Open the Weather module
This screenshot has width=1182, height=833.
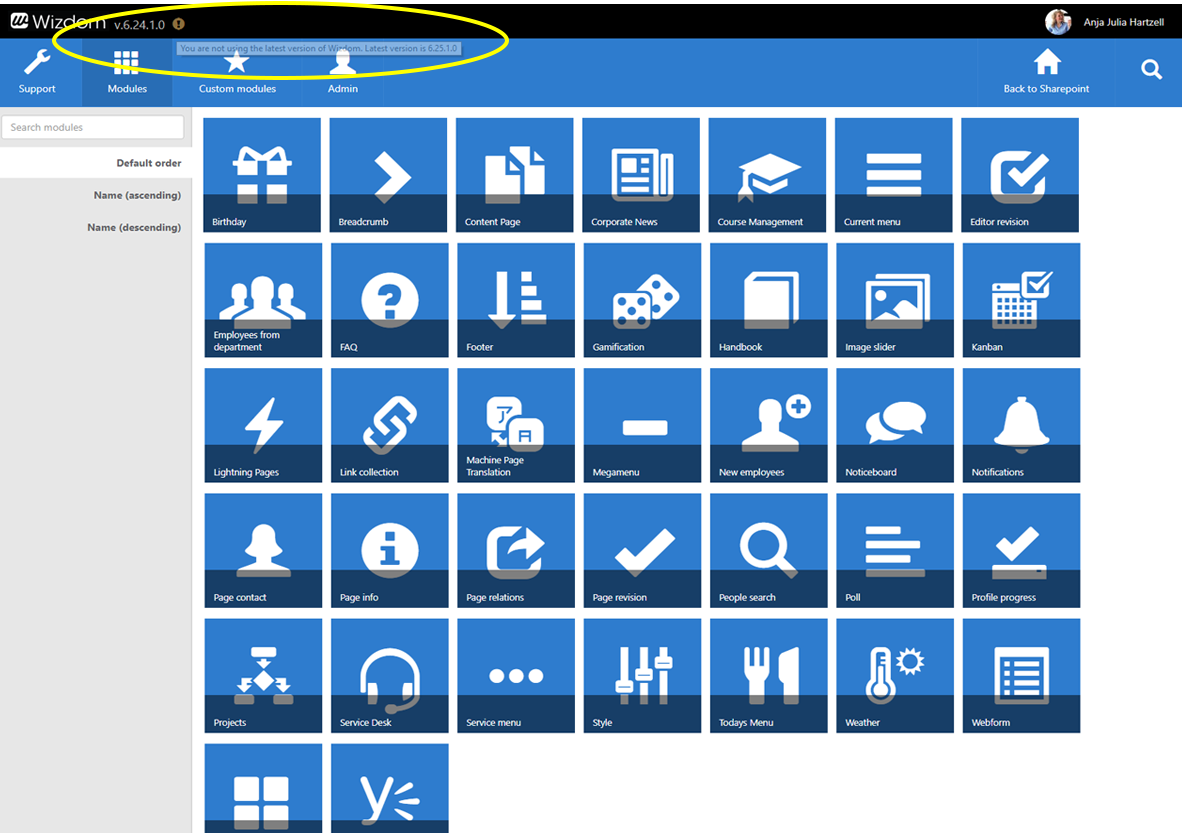click(894, 675)
